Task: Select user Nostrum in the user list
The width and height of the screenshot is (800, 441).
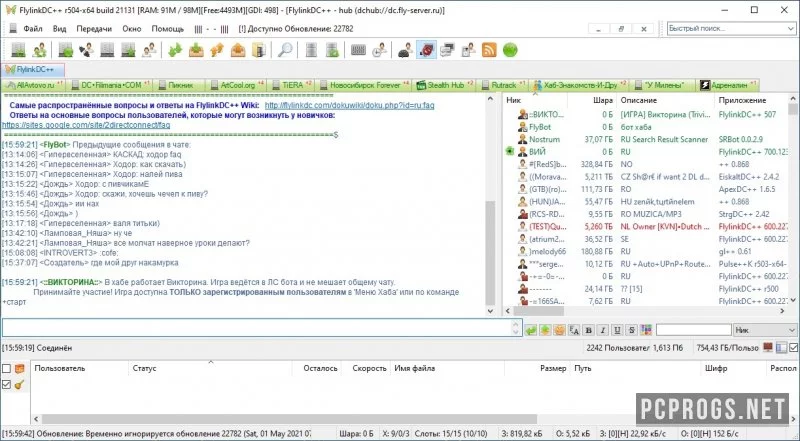Action: [544, 139]
